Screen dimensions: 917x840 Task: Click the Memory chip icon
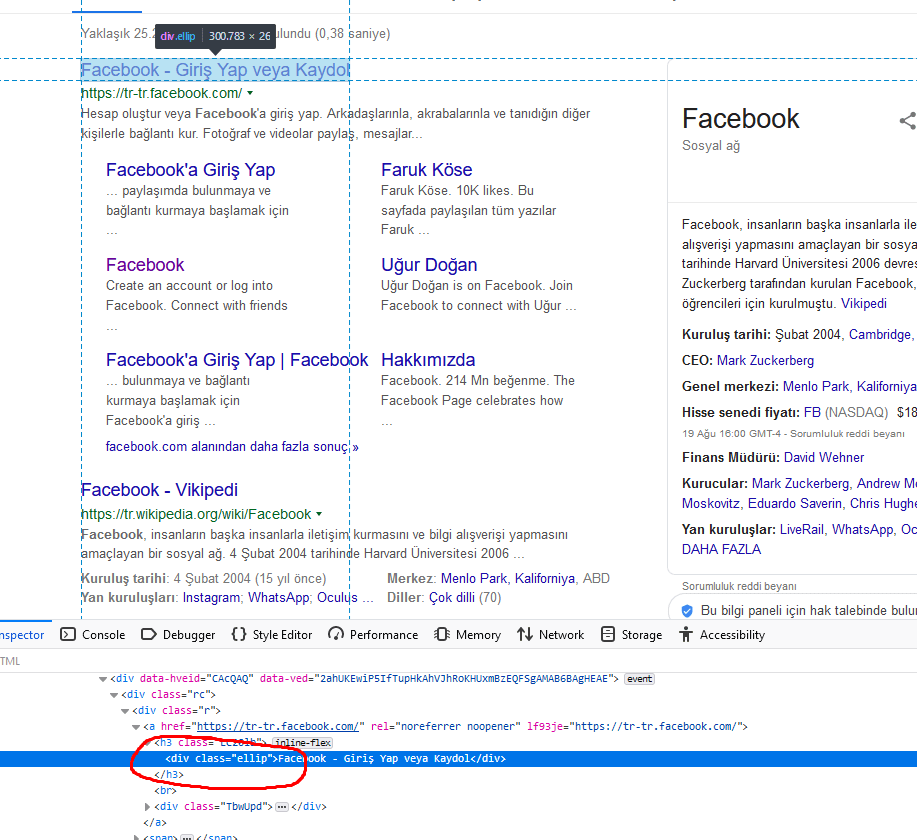click(x=442, y=635)
